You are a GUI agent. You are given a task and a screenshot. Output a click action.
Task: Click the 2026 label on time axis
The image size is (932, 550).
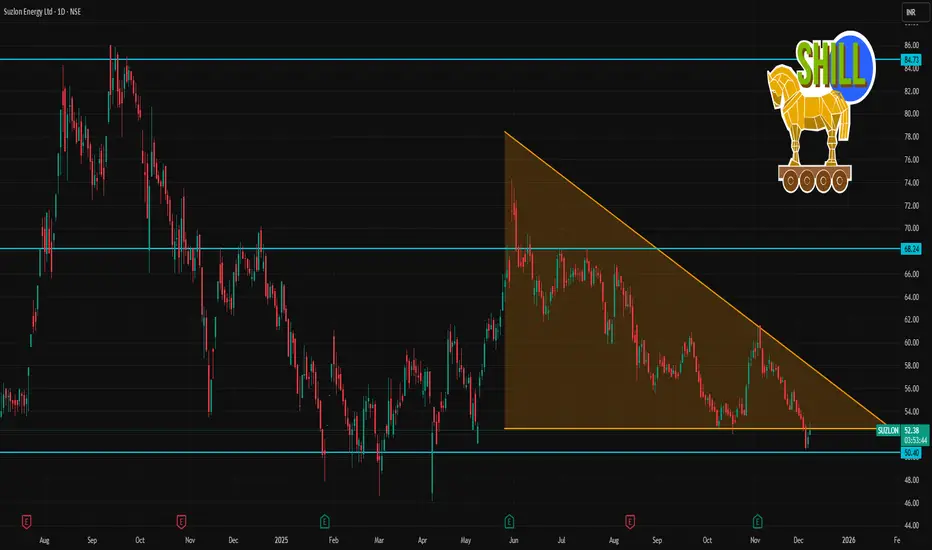(849, 540)
